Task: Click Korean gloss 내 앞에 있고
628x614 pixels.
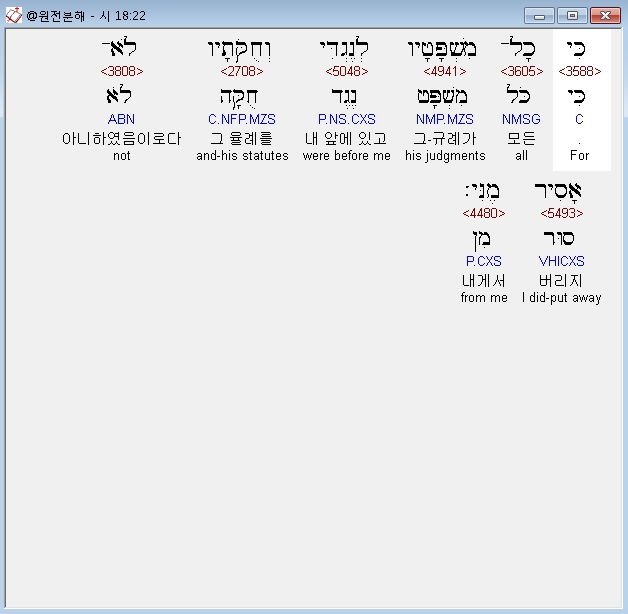Action: click(x=346, y=139)
